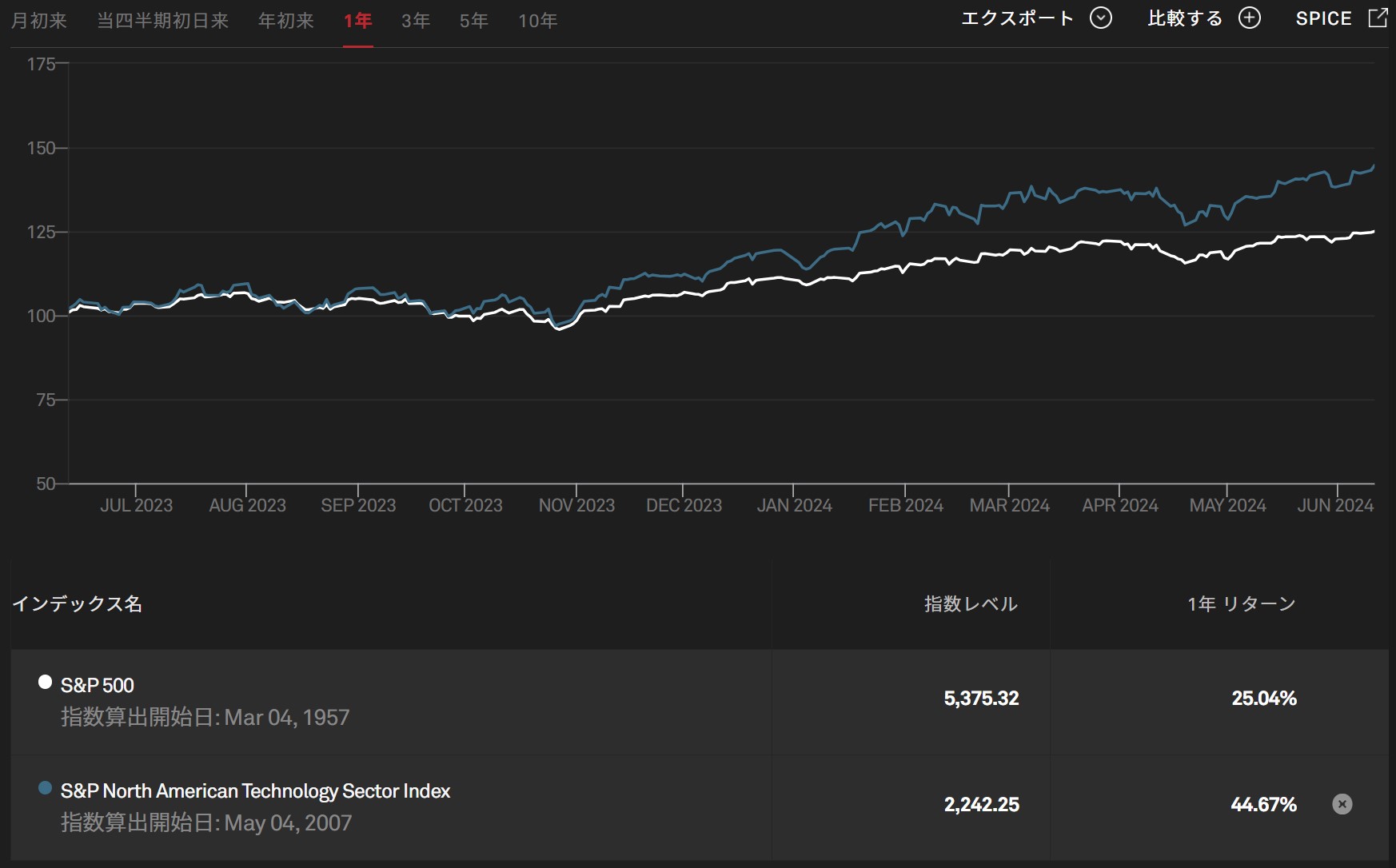Click the 100 y-axis label
Image resolution: width=1396 pixels, height=868 pixels.
pos(41,316)
